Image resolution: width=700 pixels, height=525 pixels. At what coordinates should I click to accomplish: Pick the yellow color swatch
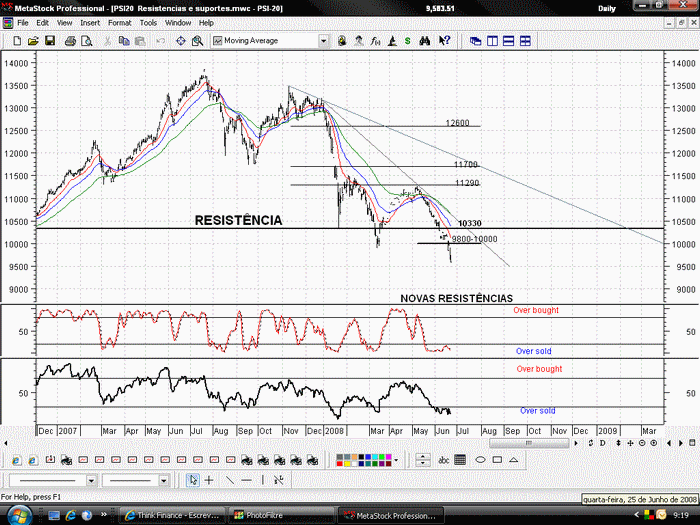pos(347,463)
